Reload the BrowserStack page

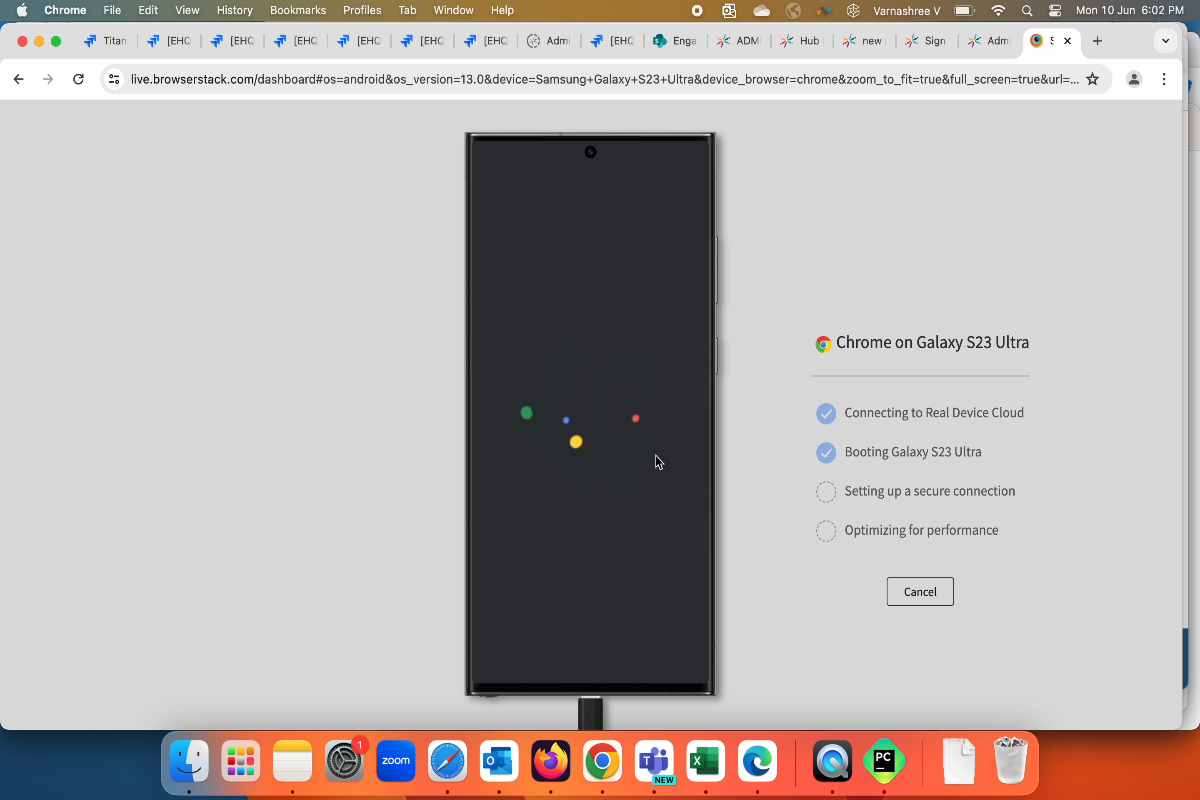point(78,79)
